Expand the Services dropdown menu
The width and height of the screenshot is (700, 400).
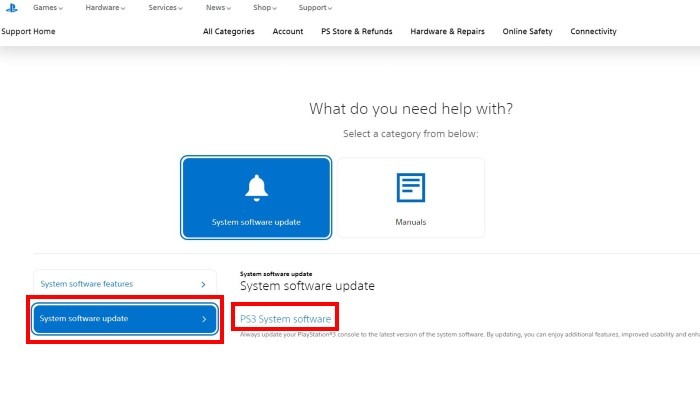(165, 8)
